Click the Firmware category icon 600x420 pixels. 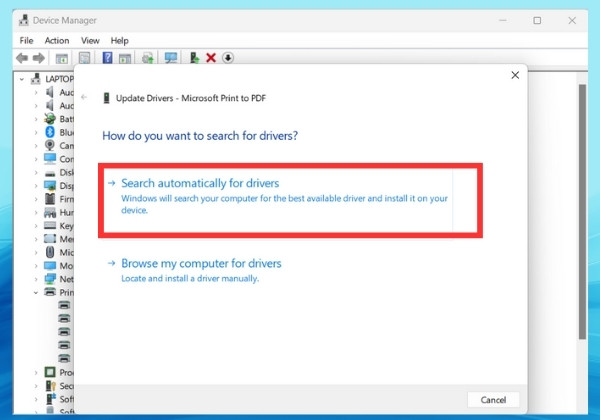pos(50,199)
